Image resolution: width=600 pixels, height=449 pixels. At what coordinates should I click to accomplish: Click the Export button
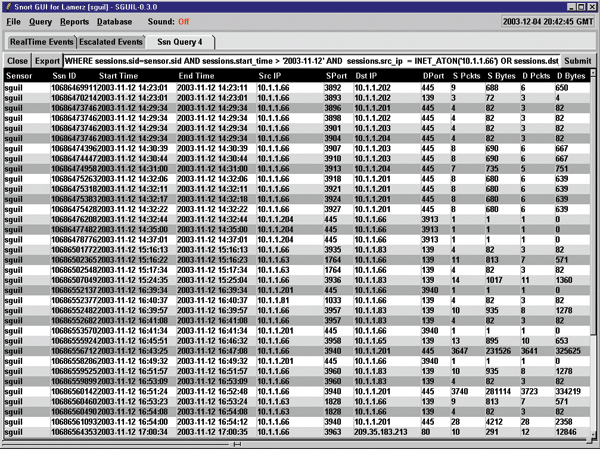tap(47, 62)
